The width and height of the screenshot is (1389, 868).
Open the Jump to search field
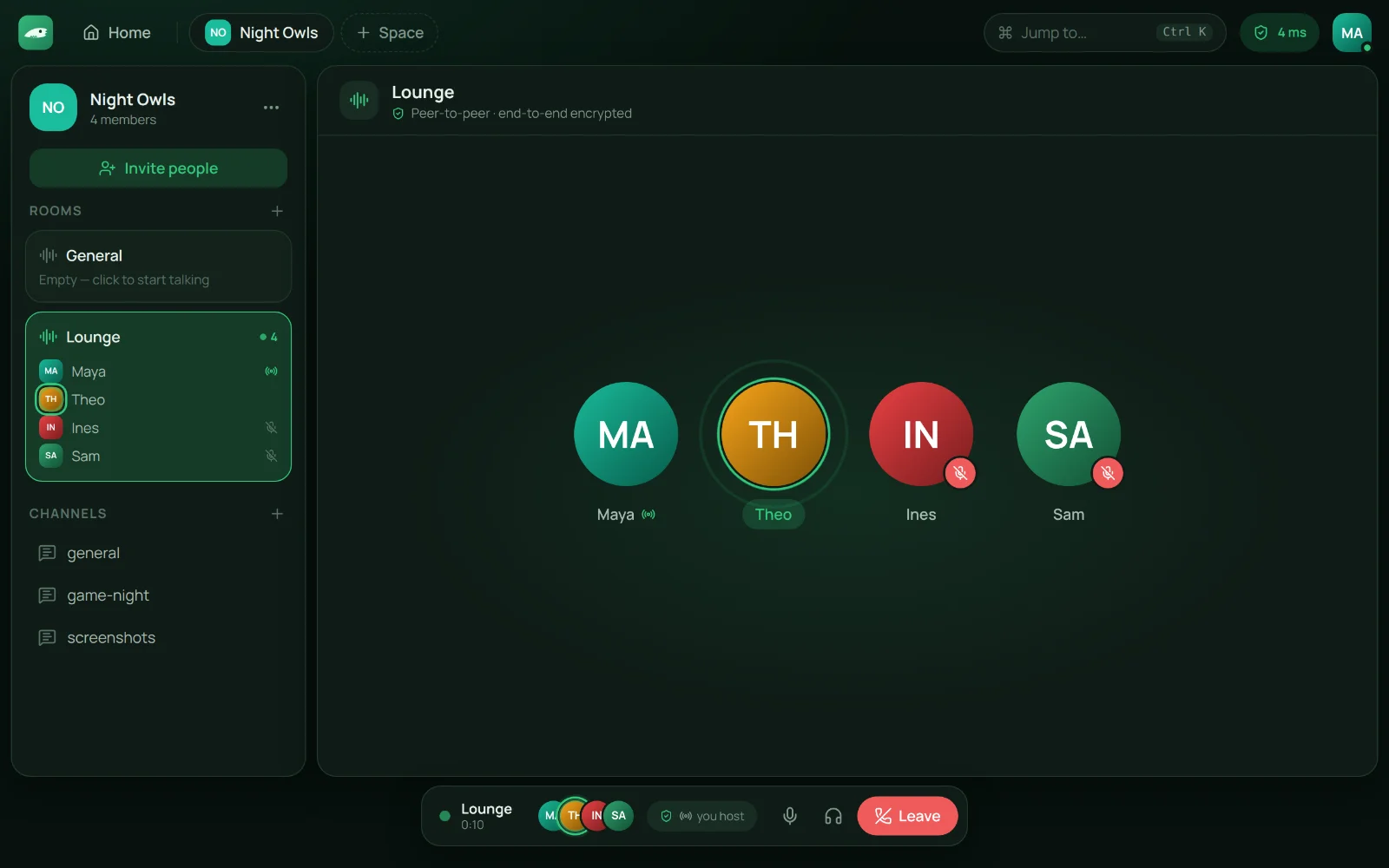click(x=1104, y=33)
